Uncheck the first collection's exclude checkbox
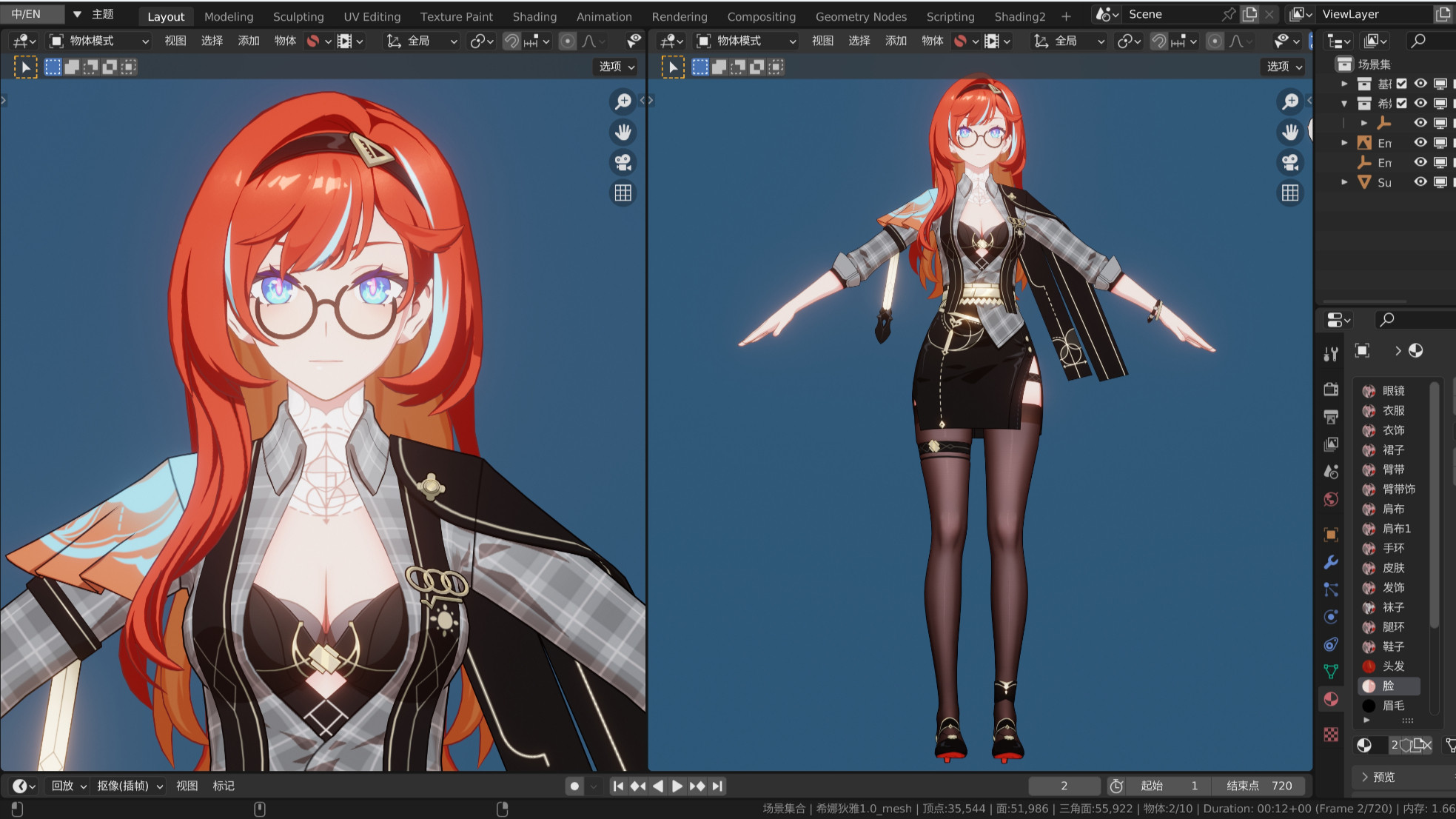This screenshot has width=1456, height=819. click(1401, 84)
